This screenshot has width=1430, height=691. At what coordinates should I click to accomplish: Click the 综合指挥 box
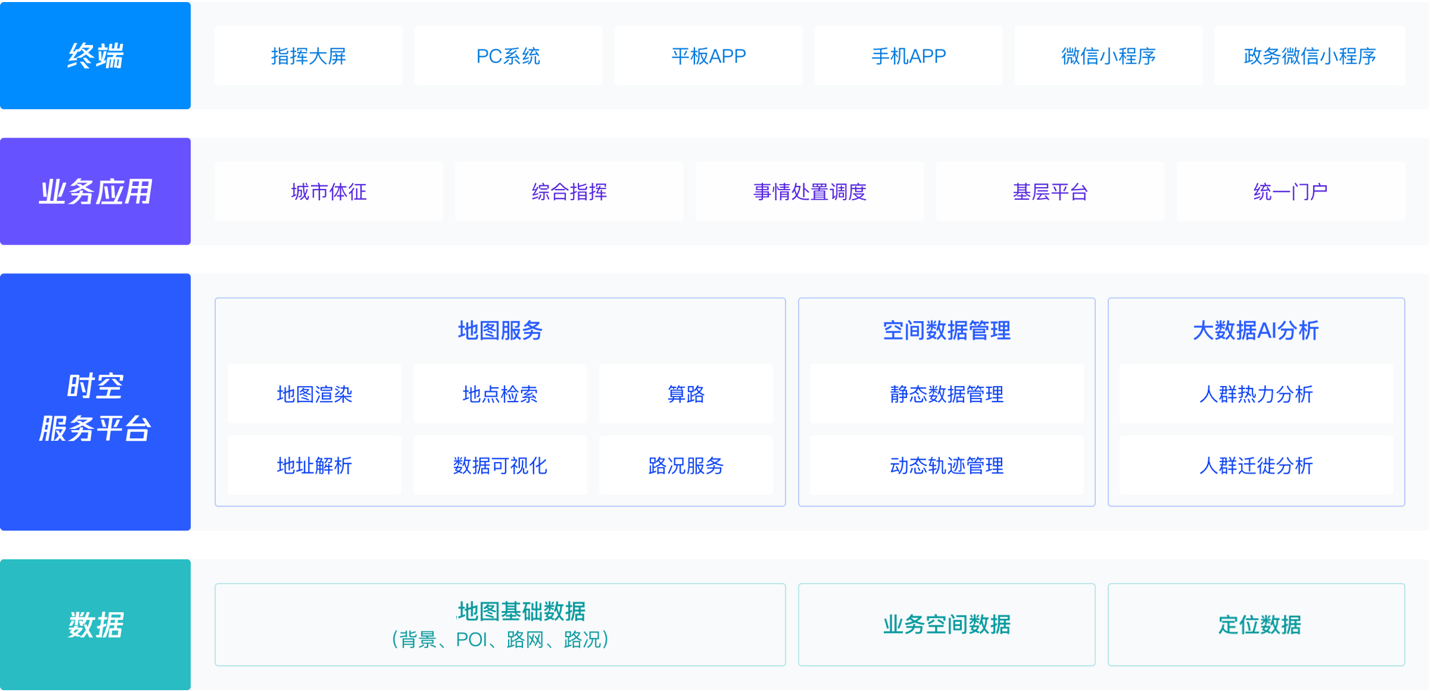[569, 192]
